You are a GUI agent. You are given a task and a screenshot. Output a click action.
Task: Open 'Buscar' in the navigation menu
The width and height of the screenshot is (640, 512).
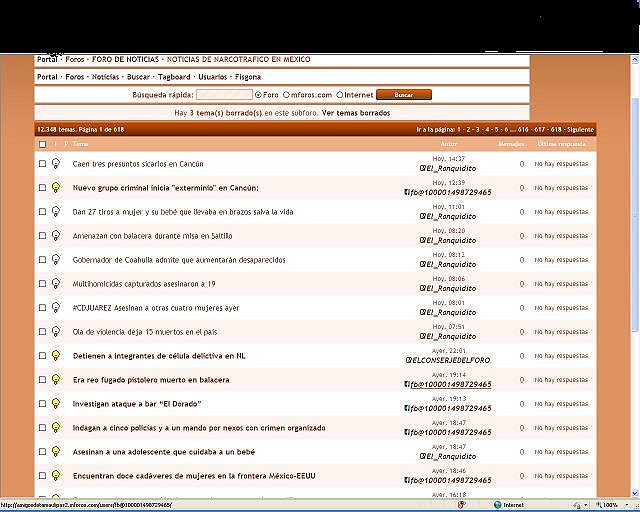[138, 77]
